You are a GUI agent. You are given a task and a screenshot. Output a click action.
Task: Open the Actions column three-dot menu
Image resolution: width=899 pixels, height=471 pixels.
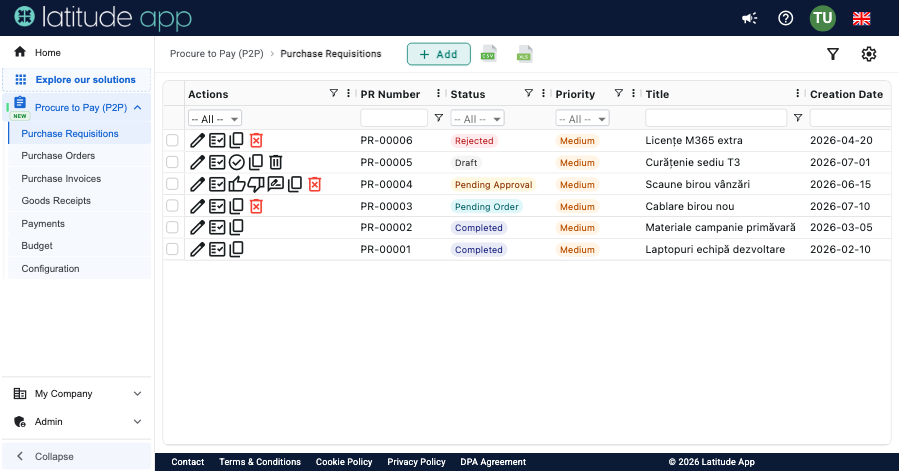pos(348,93)
